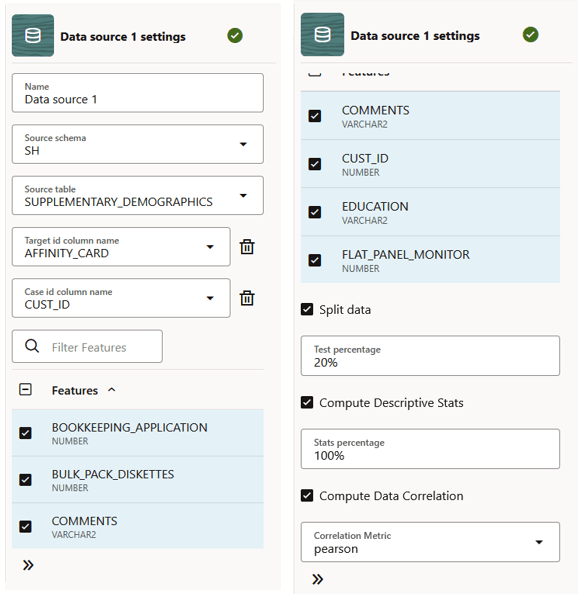The image size is (578, 597).
Task: Click 'Compute Descriptive Stats' label
Action: tap(391, 403)
